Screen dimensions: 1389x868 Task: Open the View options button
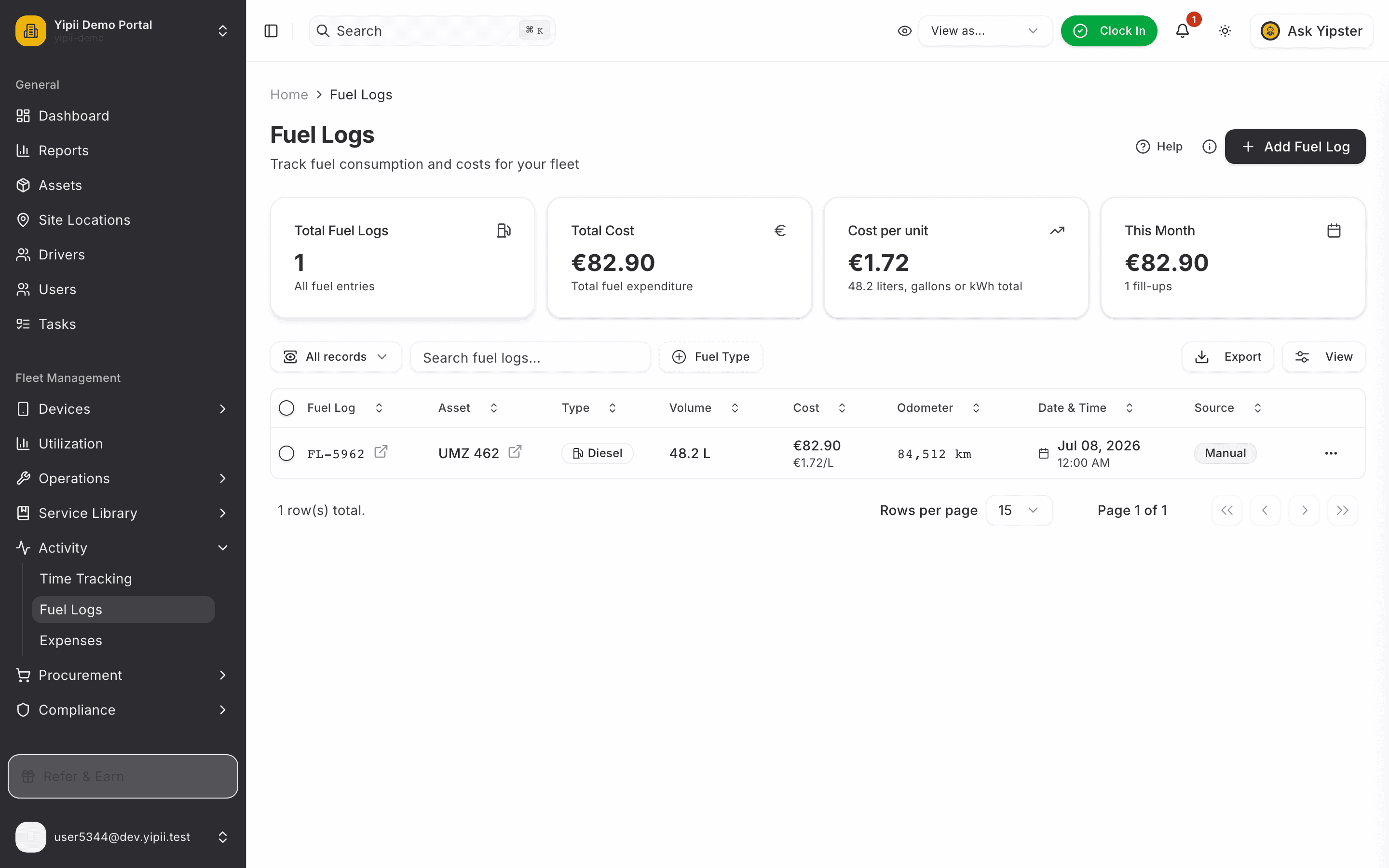tap(1323, 357)
